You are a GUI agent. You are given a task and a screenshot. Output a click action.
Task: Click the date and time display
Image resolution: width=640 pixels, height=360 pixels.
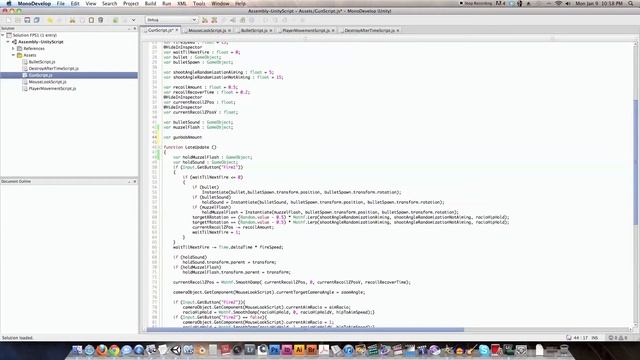pyautogui.click(x=599, y=3)
